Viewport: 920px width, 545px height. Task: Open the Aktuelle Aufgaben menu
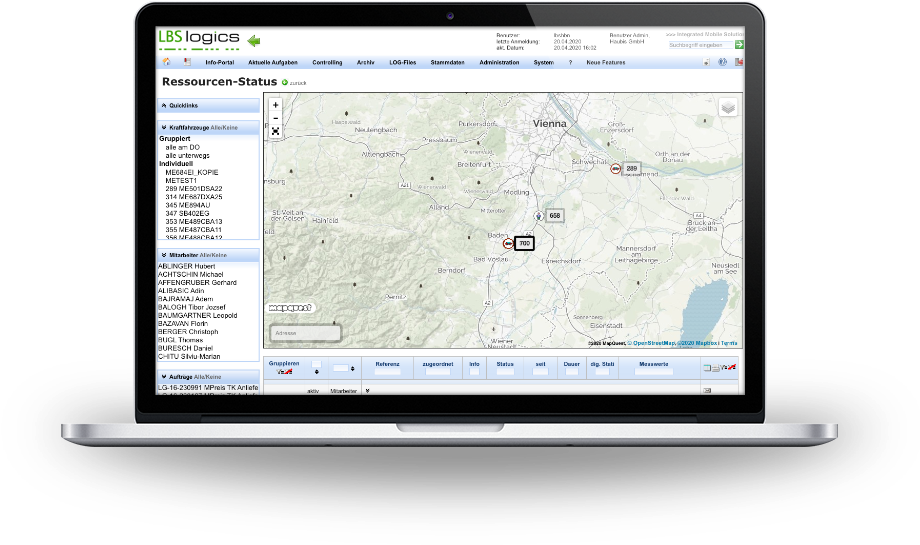[273, 62]
